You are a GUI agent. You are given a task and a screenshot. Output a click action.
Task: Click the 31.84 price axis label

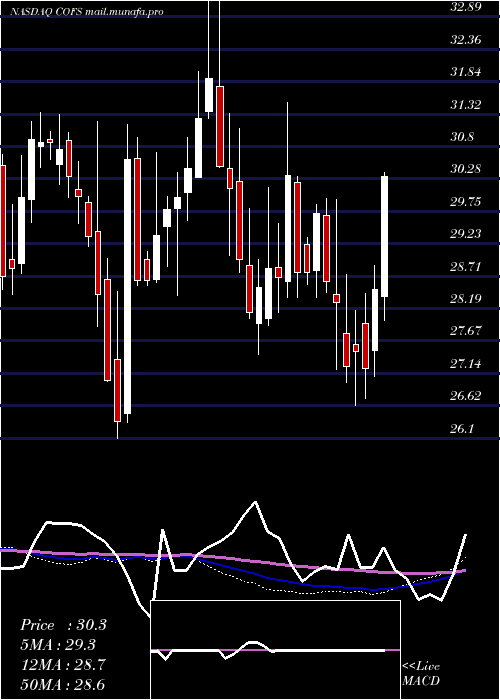tap(466, 72)
